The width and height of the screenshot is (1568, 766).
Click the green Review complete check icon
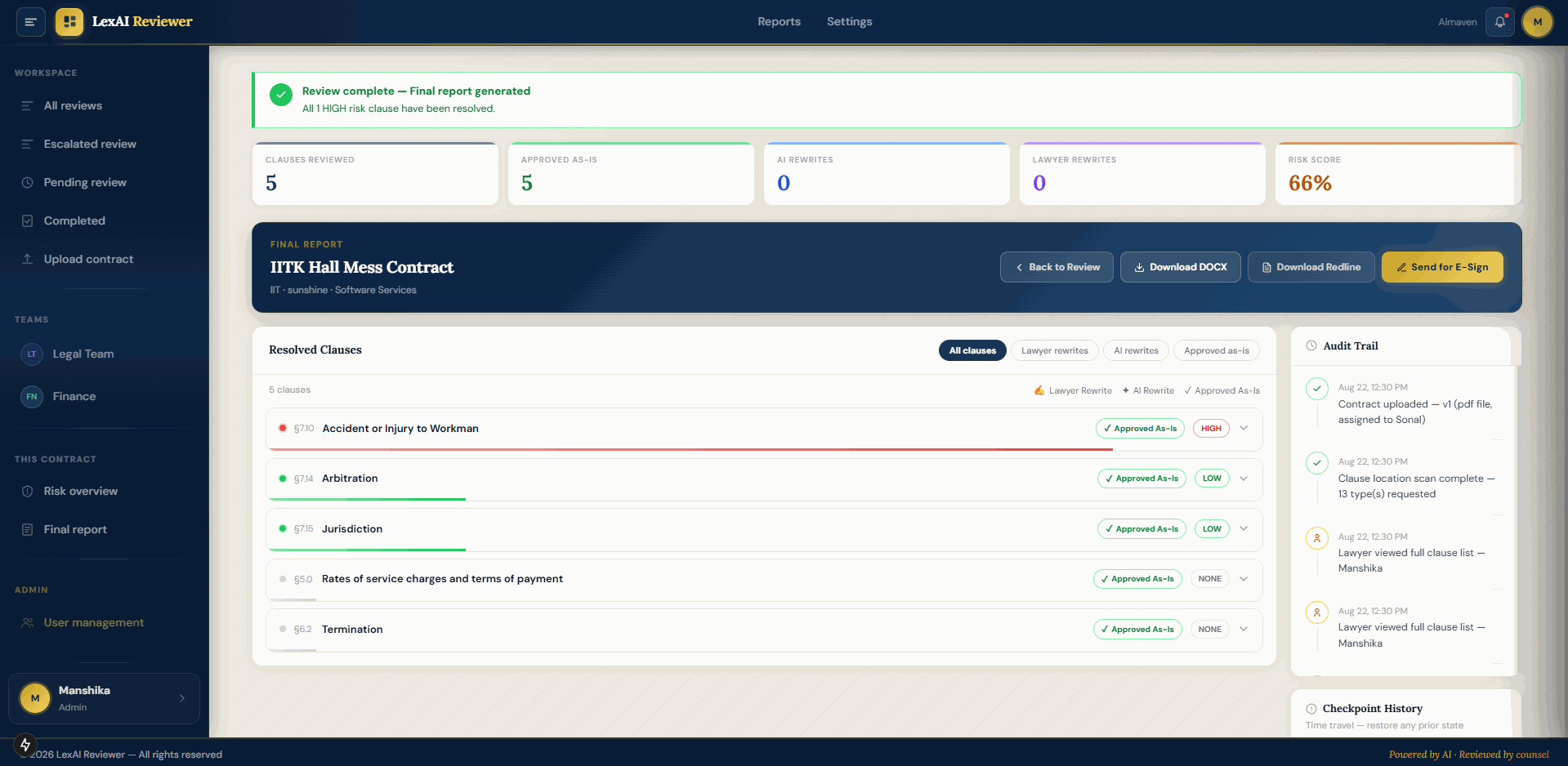(281, 96)
